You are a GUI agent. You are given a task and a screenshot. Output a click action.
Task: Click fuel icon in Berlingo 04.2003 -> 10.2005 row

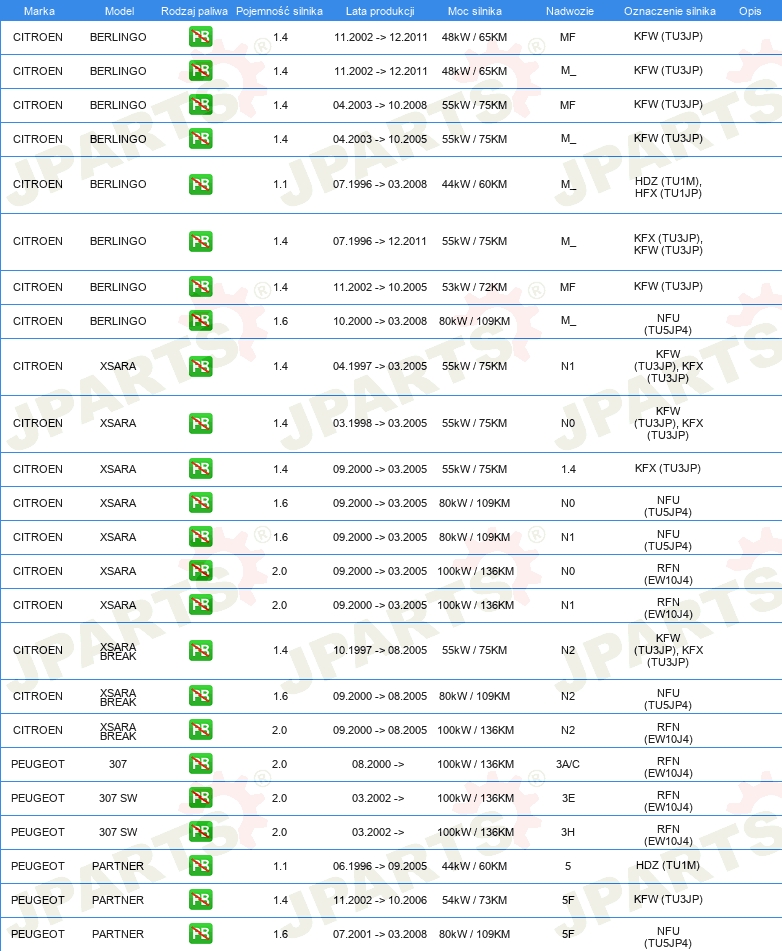click(x=201, y=139)
